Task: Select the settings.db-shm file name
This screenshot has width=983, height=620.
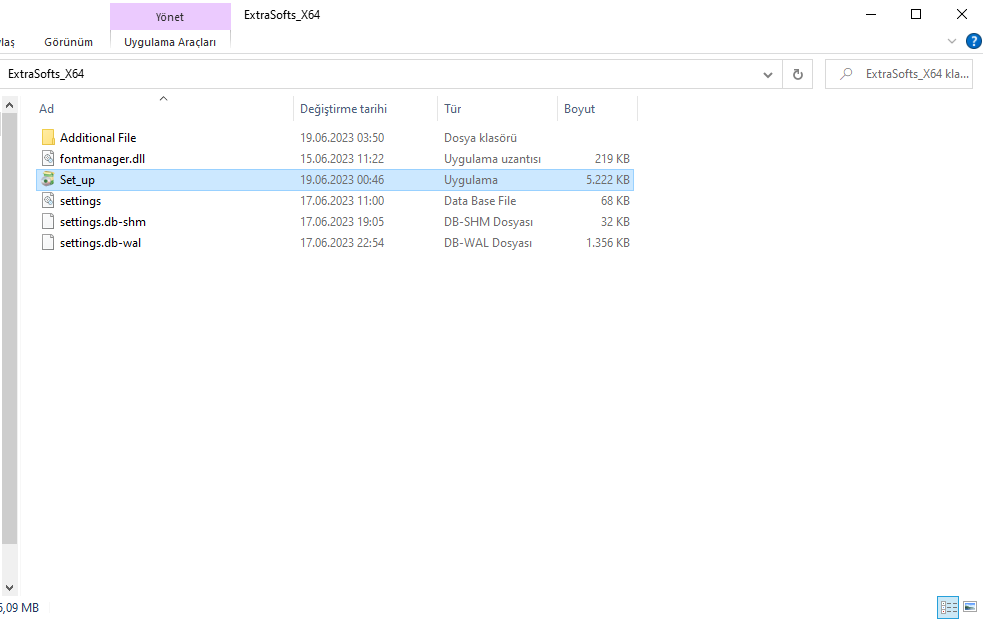Action: tap(103, 221)
